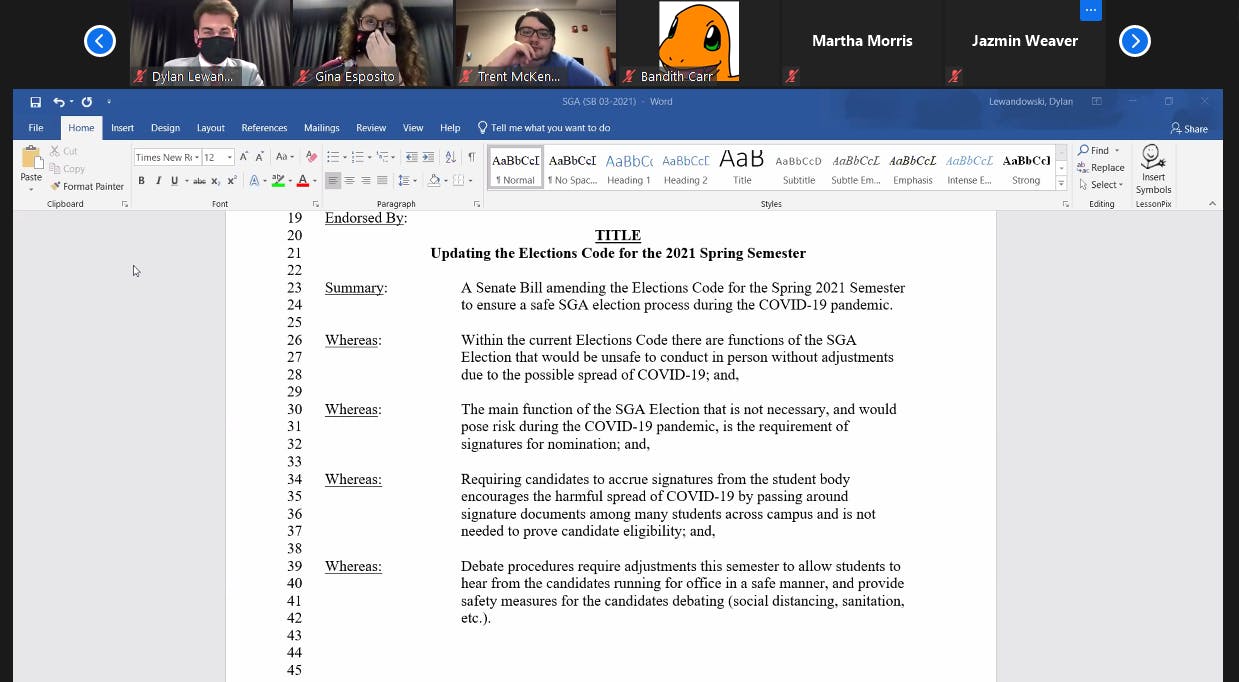This screenshot has height=682, width=1239.
Task: Open the font color picker arrow
Action: 313,181
